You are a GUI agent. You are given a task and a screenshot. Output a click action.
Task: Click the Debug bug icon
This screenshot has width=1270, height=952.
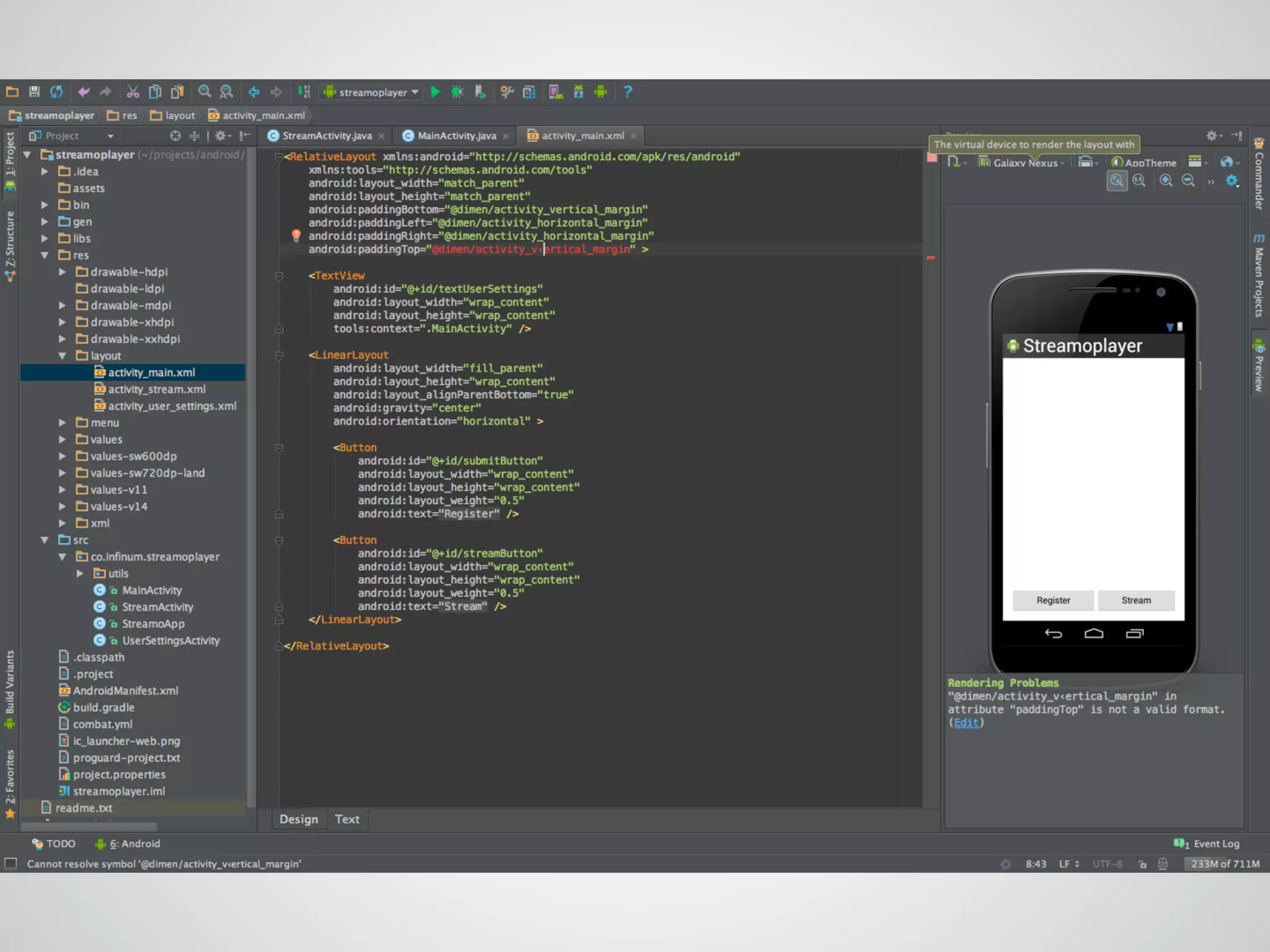point(457,92)
